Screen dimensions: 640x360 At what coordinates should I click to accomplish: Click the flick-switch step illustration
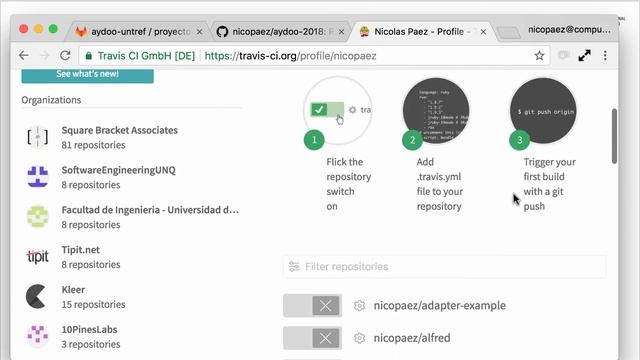[338, 111]
